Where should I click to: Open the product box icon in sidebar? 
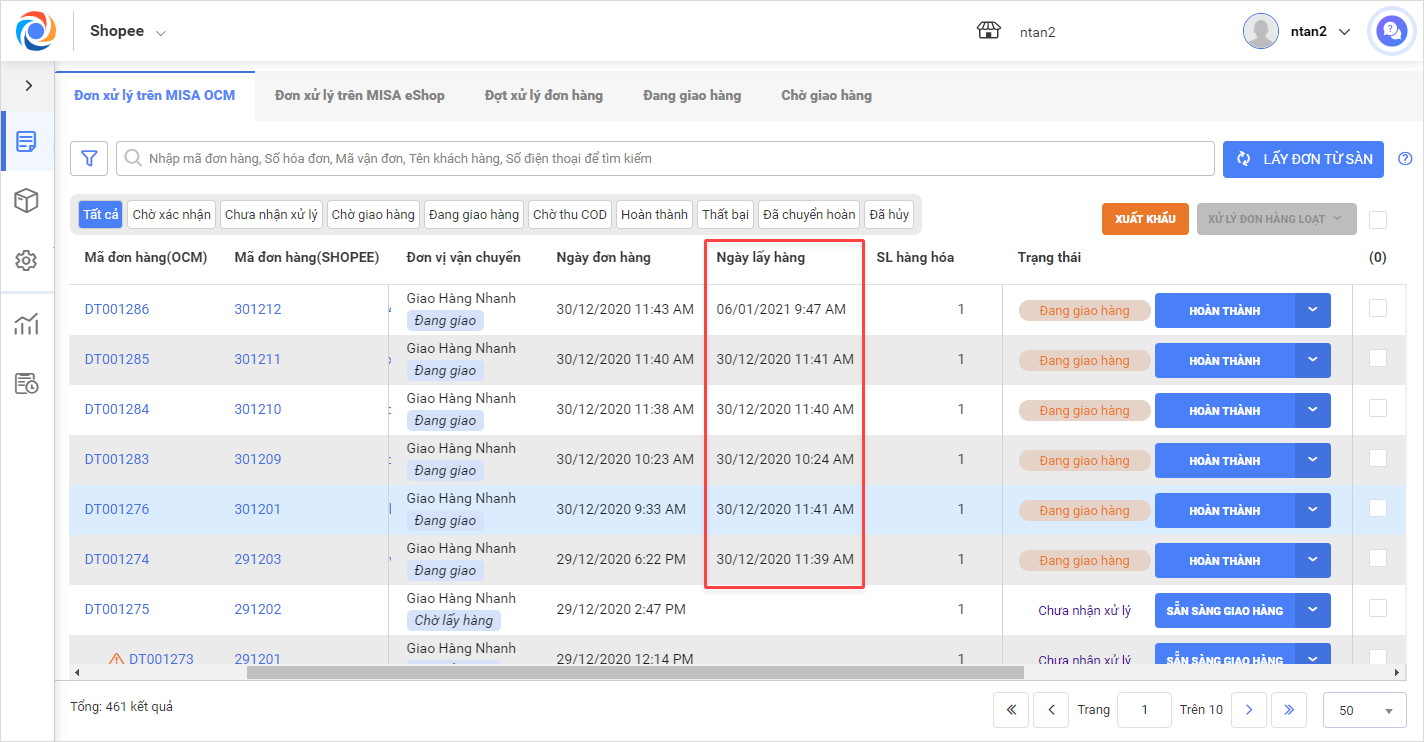click(27, 201)
